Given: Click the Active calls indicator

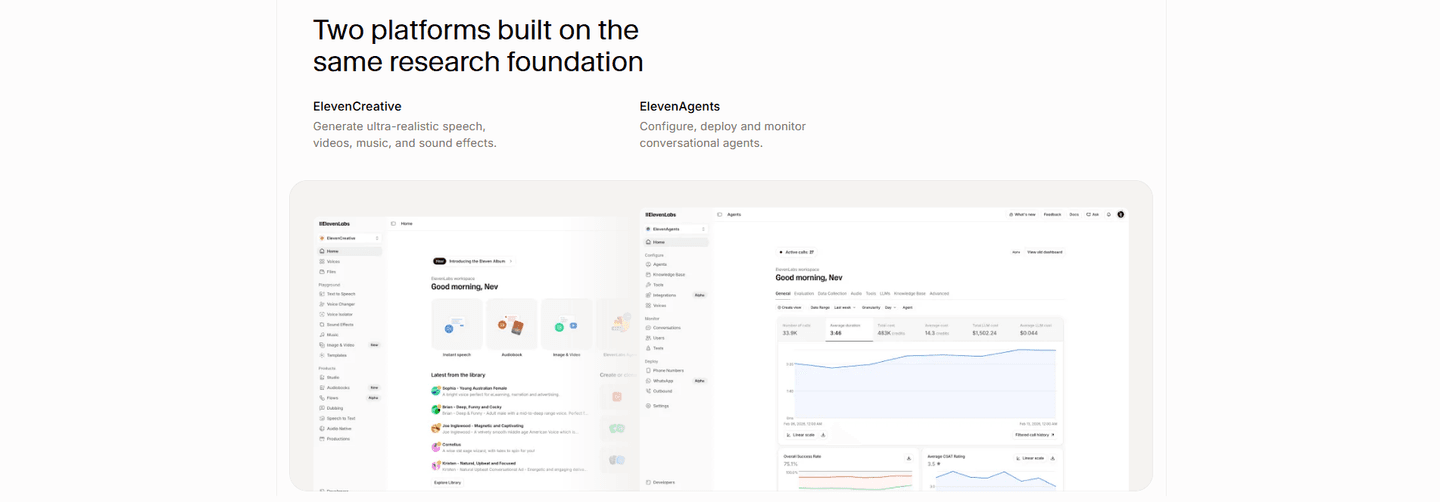Looking at the screenshot, I should (x=797, y=252).
